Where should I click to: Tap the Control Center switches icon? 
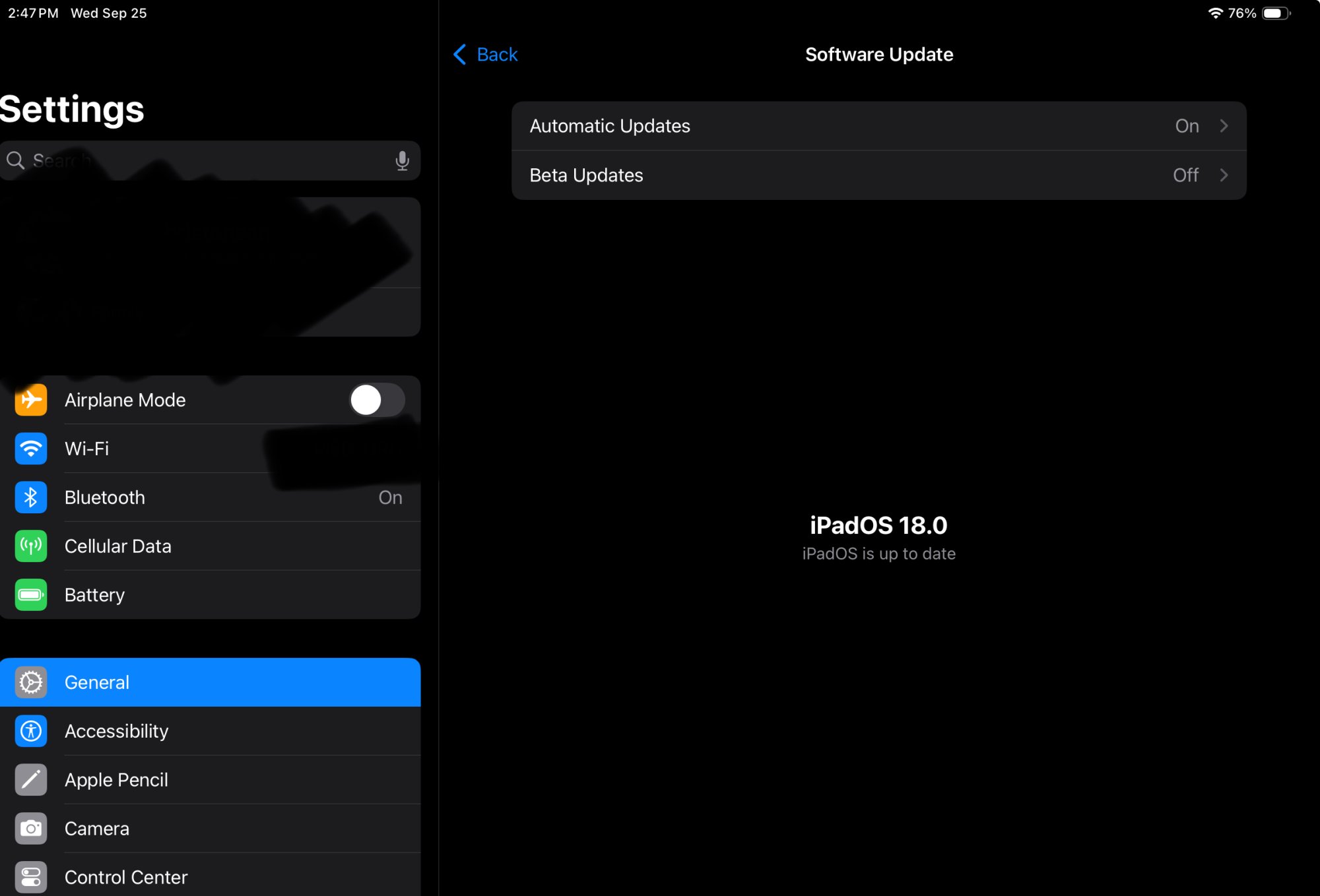coord(30,878)
